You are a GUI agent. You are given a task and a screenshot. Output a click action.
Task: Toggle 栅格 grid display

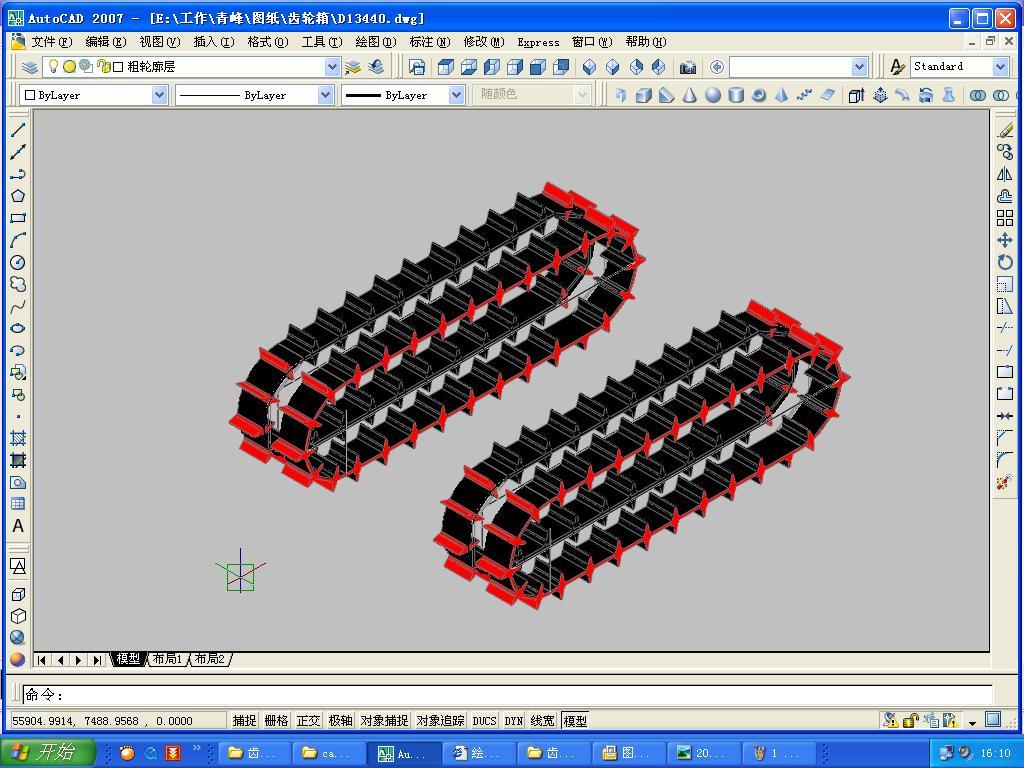[276, 720]
